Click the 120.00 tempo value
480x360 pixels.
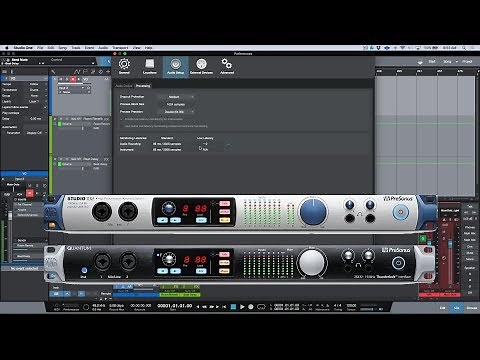(x=351, y=305)
